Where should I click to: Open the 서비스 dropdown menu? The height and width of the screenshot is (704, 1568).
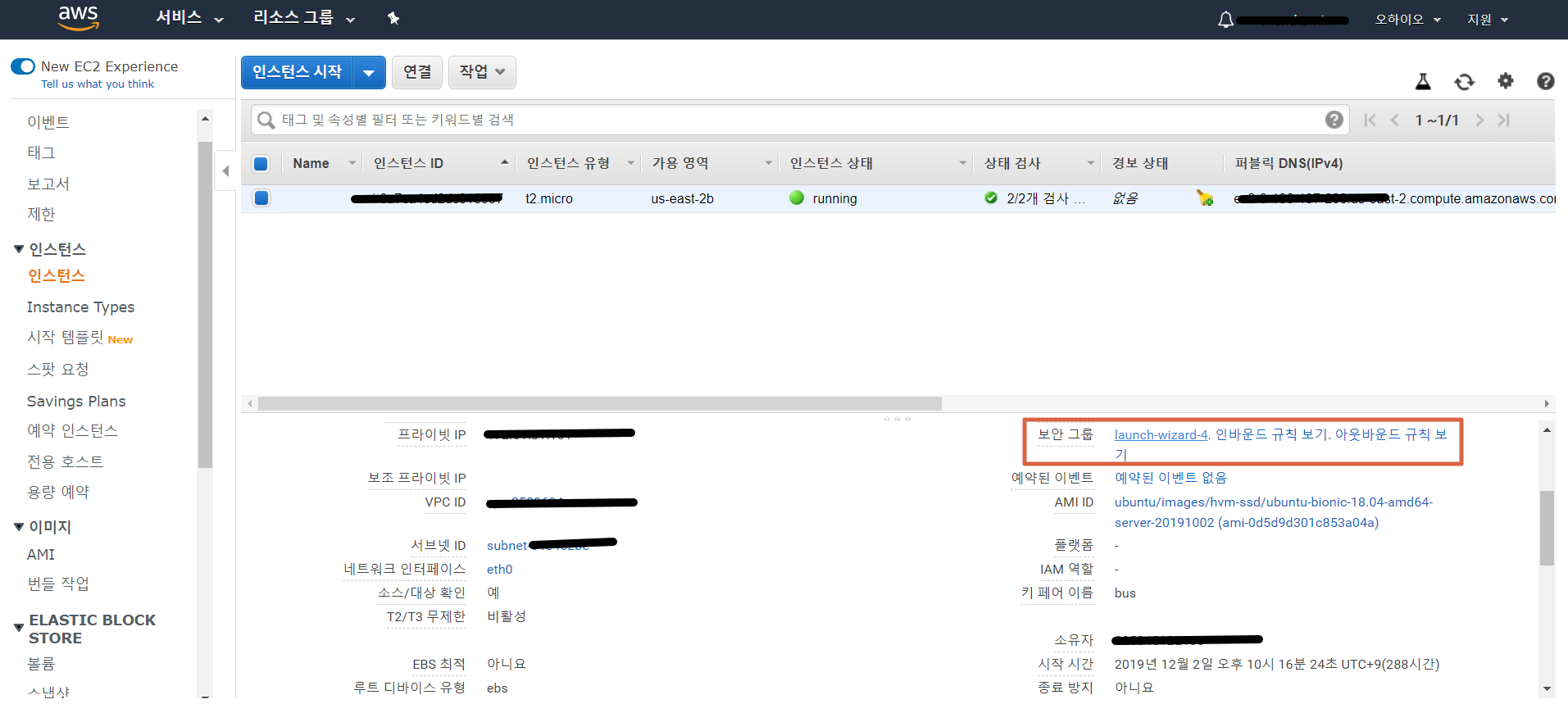(x=189, y=18)
